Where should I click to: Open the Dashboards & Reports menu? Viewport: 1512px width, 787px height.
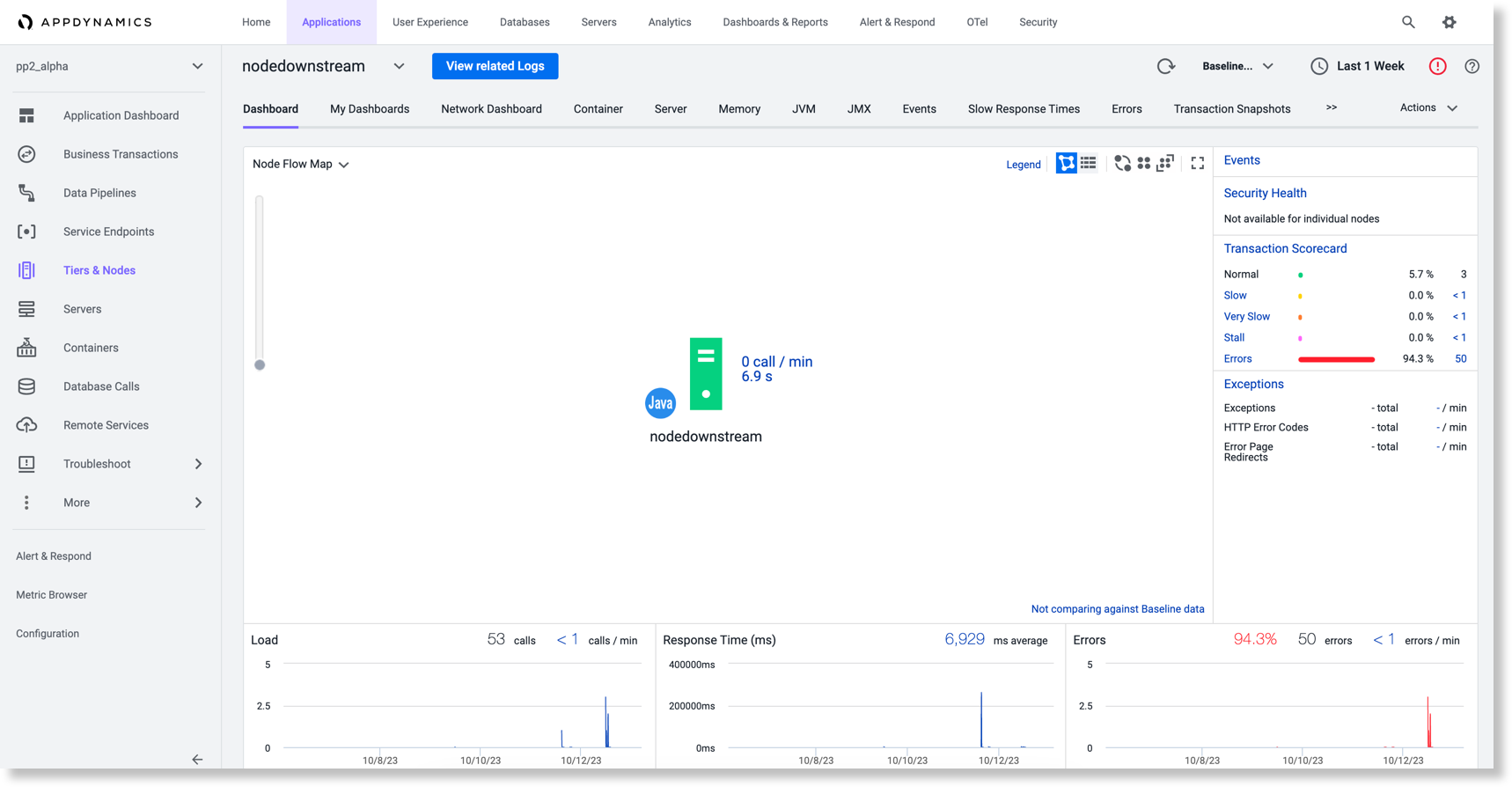[775, 22]
